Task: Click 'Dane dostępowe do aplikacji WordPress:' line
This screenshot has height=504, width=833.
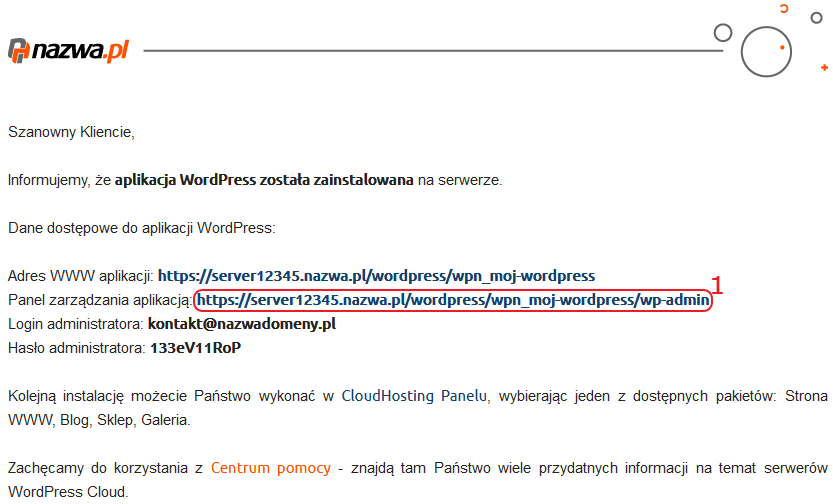Action: 142,228
